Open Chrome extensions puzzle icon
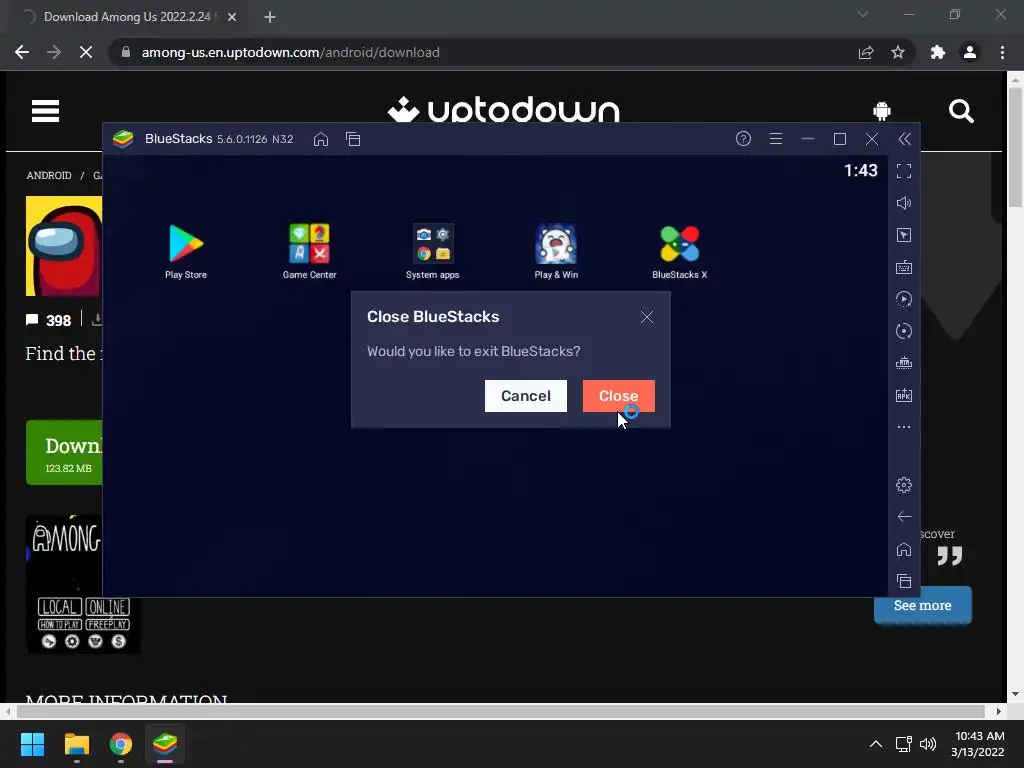This screenshot has height=768, width=1024. tap(938, 52)
